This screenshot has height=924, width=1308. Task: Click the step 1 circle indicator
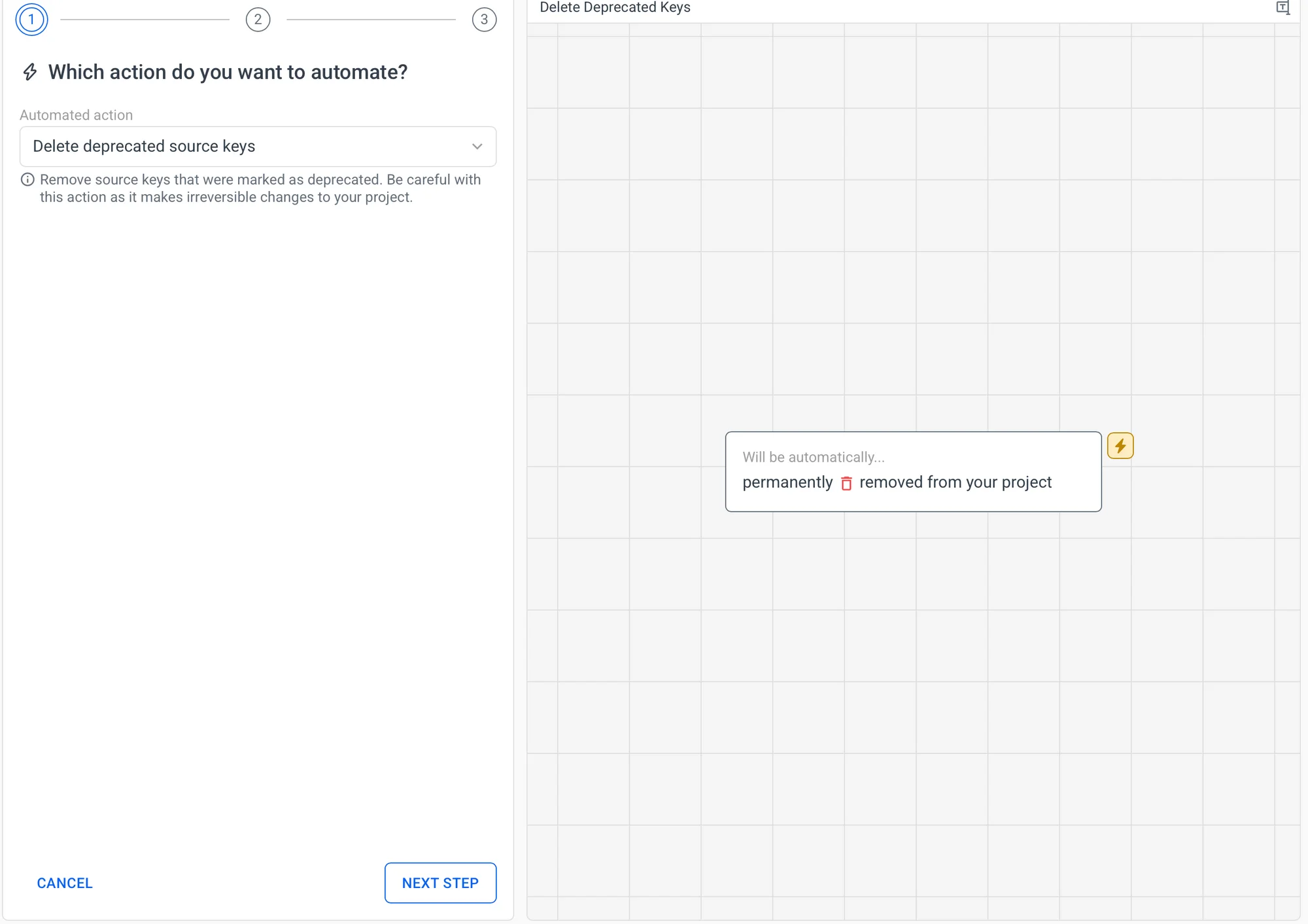[31, 20]
